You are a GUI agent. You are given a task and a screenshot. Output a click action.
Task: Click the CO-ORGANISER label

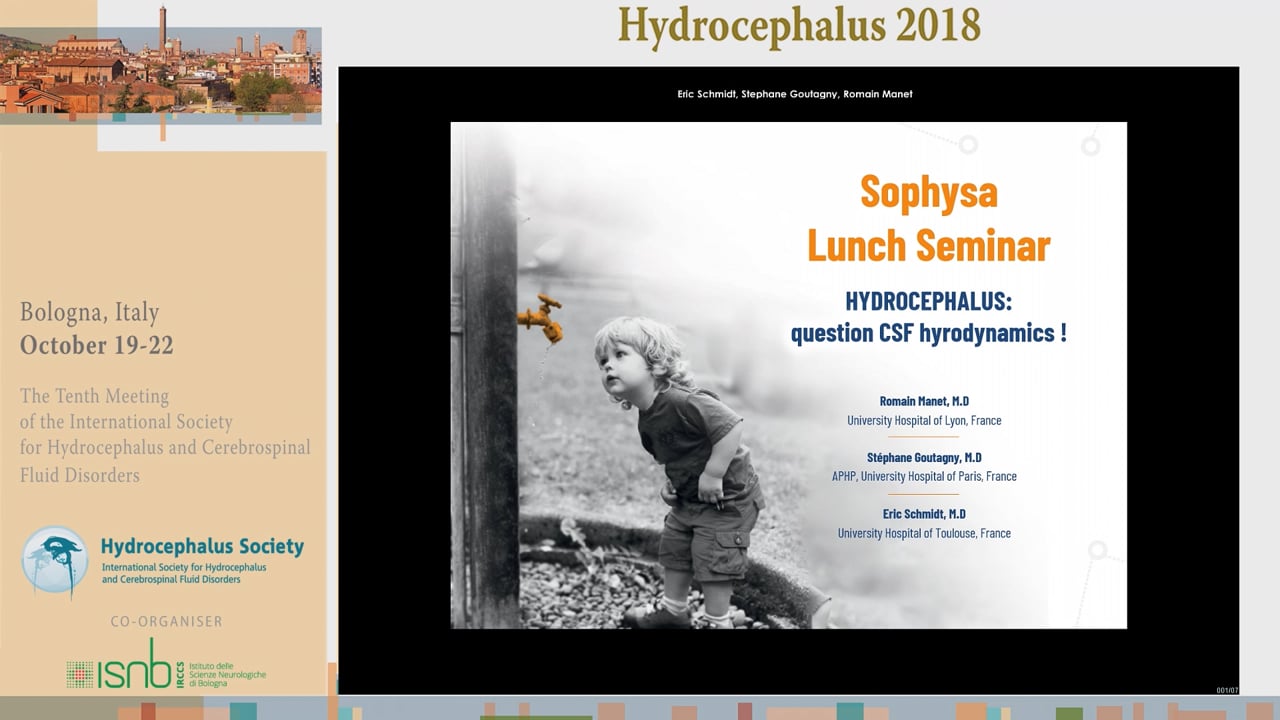click(x=166, y=621)
